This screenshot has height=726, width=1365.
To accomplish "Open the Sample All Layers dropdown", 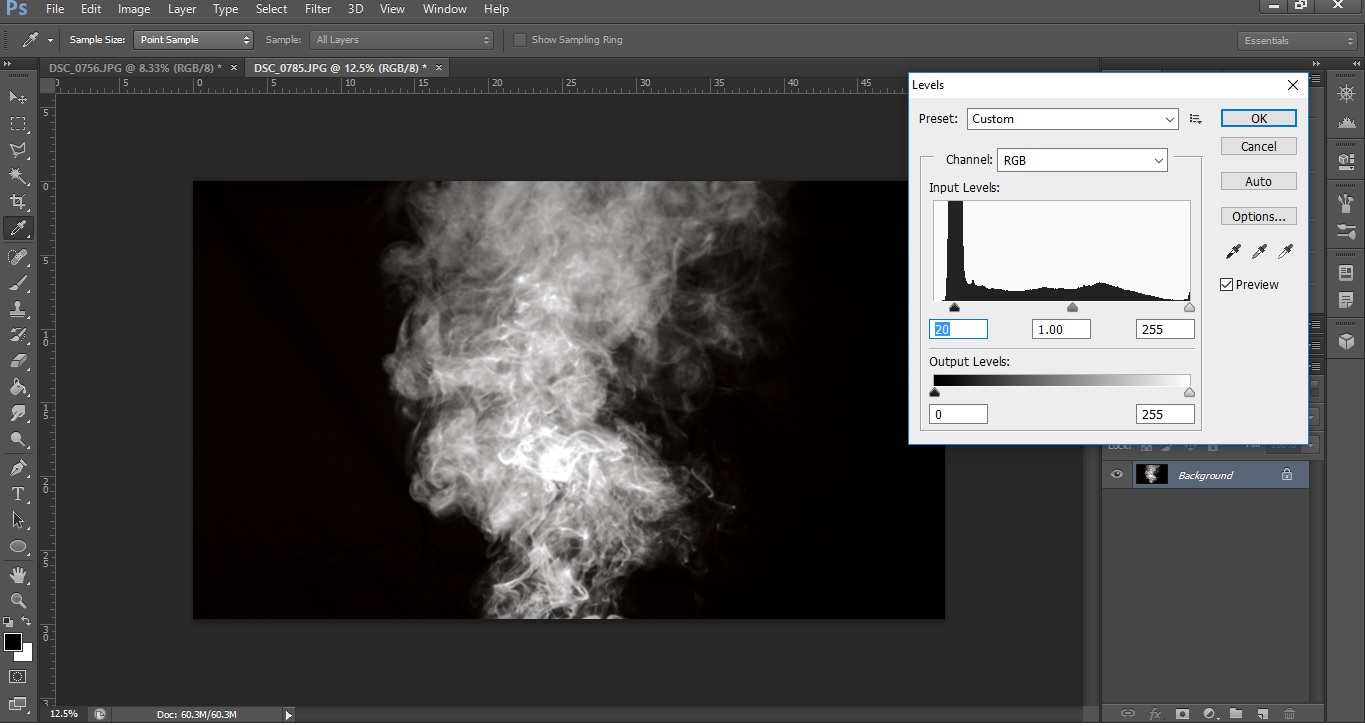I will [x=402, y=40].
